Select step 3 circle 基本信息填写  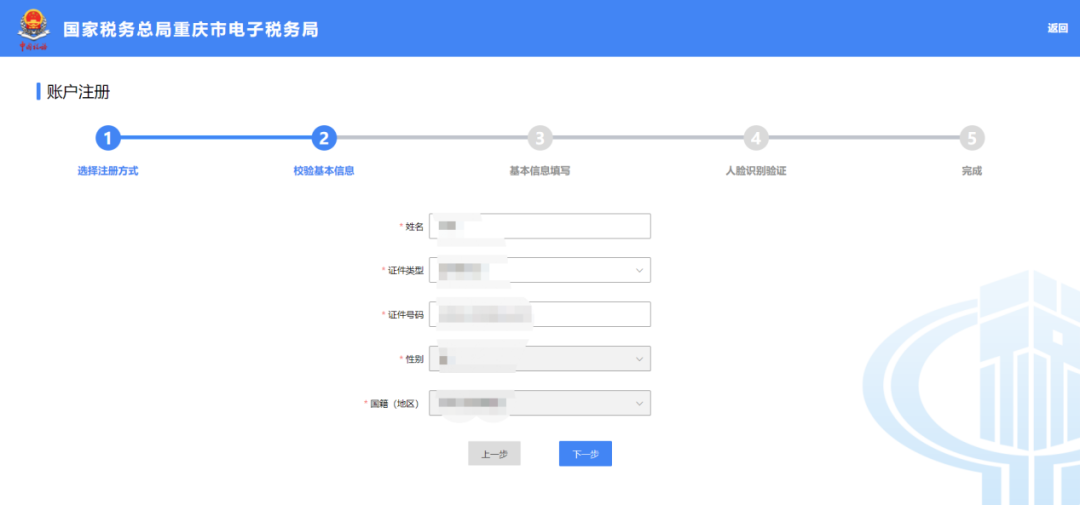coord(540,138)
